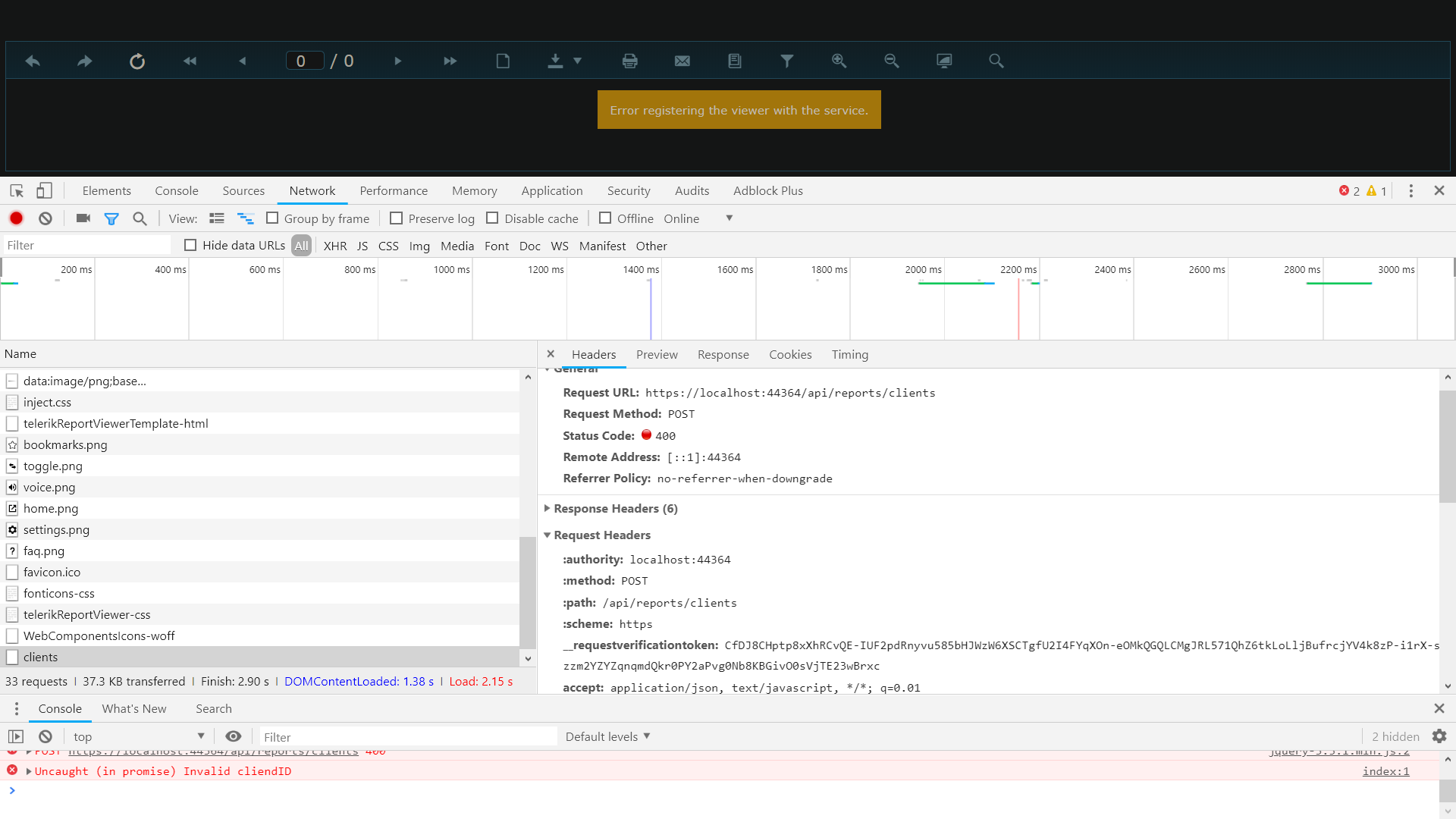Show console sidebar icon
The height and width of the screenshot is (819, 1456).
(x=16, y=736)
